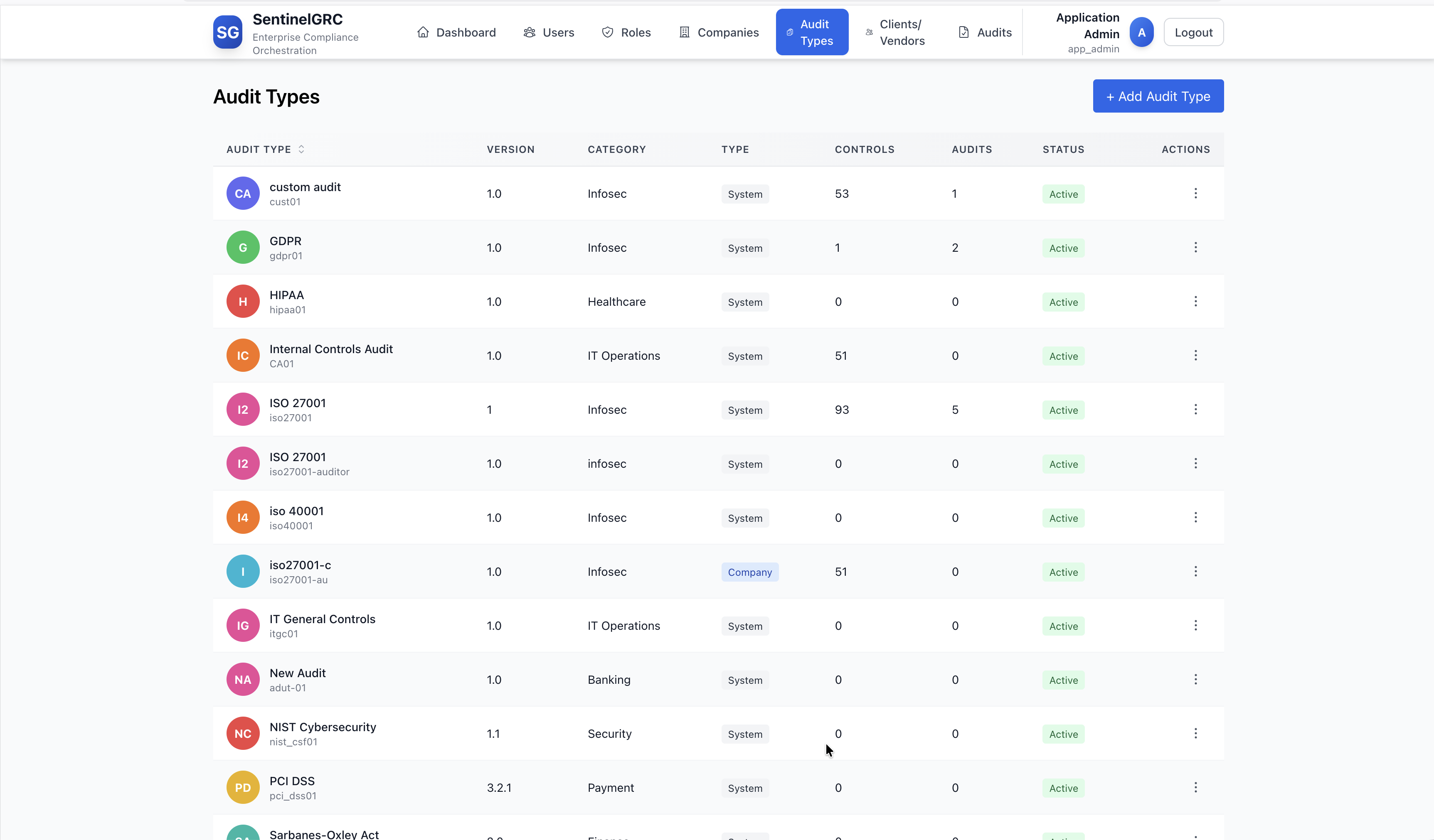1434x840 pixels.
Task: Click the I4 avatar for iso 40001
Action: [243, 518]
